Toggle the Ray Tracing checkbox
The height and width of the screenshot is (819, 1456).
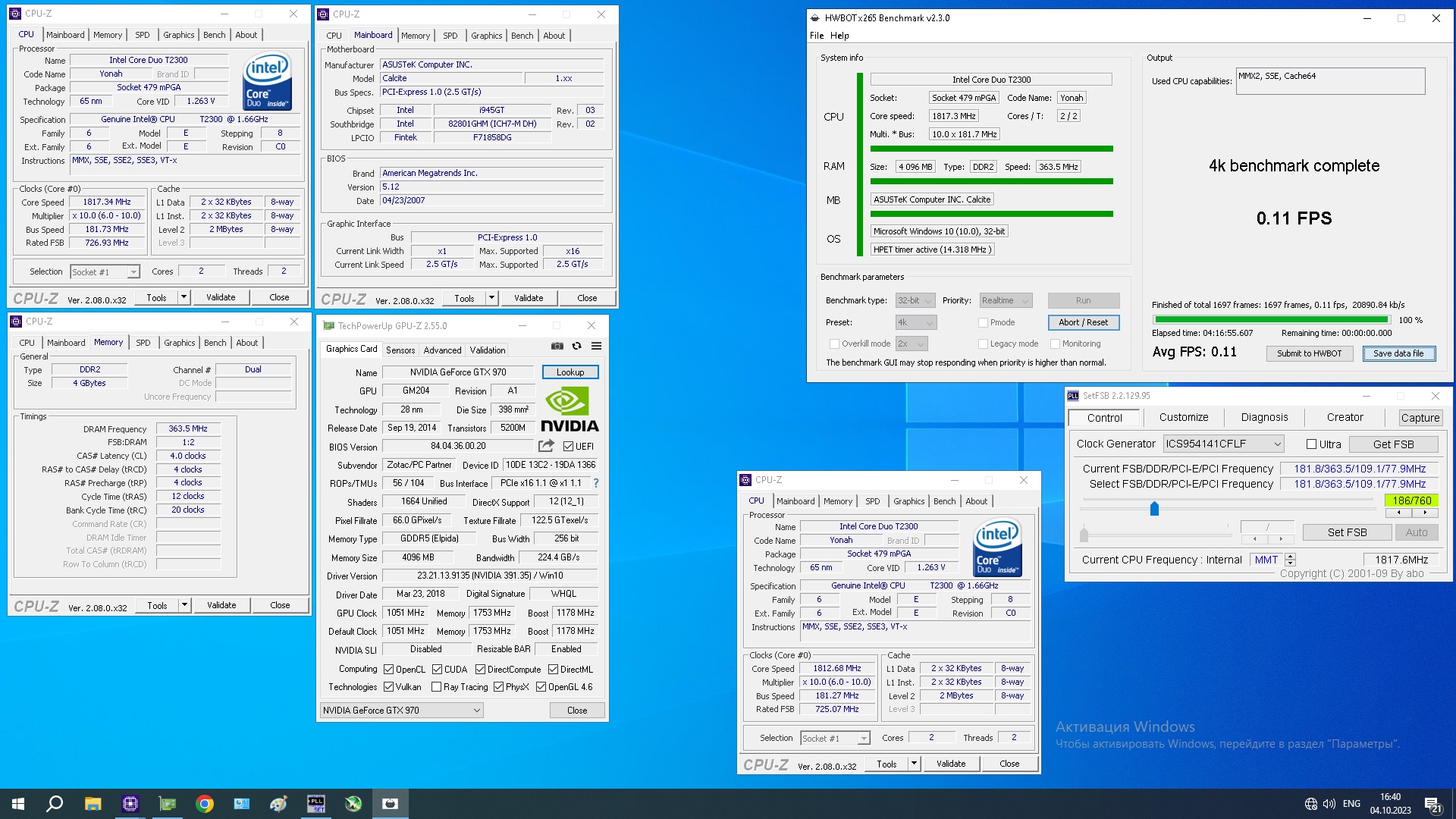436,687
